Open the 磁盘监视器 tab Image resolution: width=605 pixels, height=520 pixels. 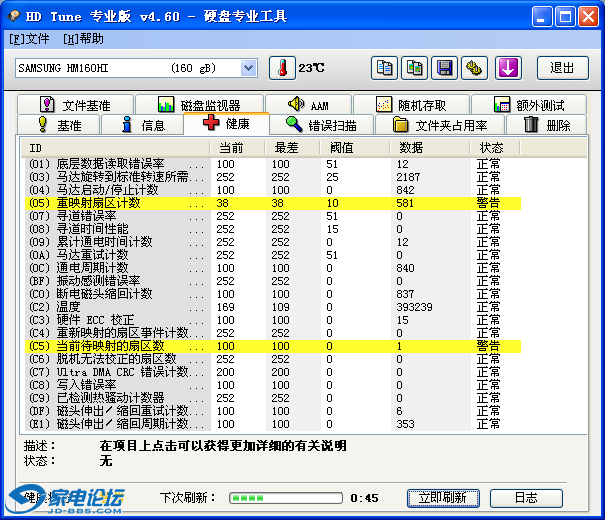(198, 105)
